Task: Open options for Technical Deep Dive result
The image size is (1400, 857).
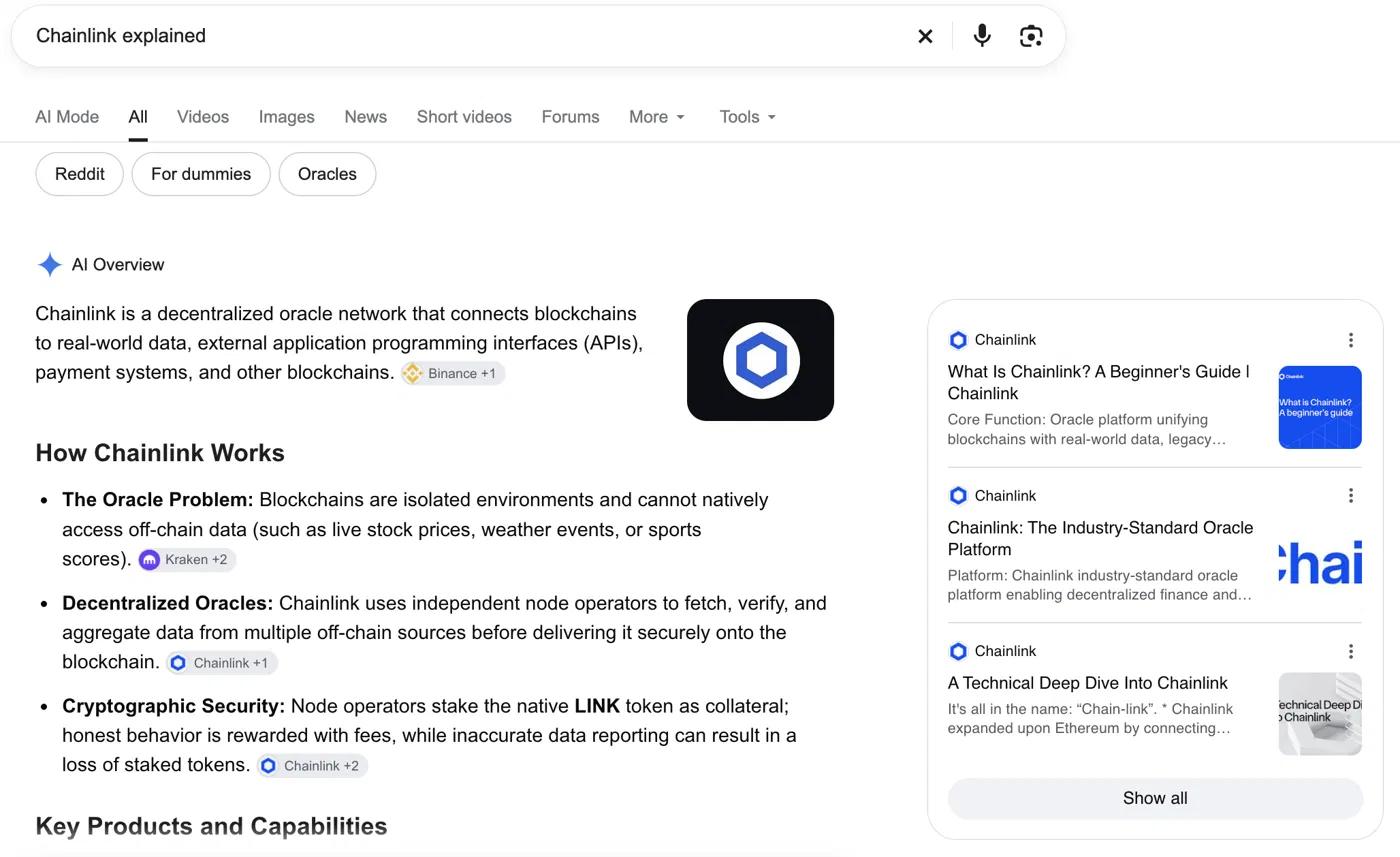Action: point(1351,651)
